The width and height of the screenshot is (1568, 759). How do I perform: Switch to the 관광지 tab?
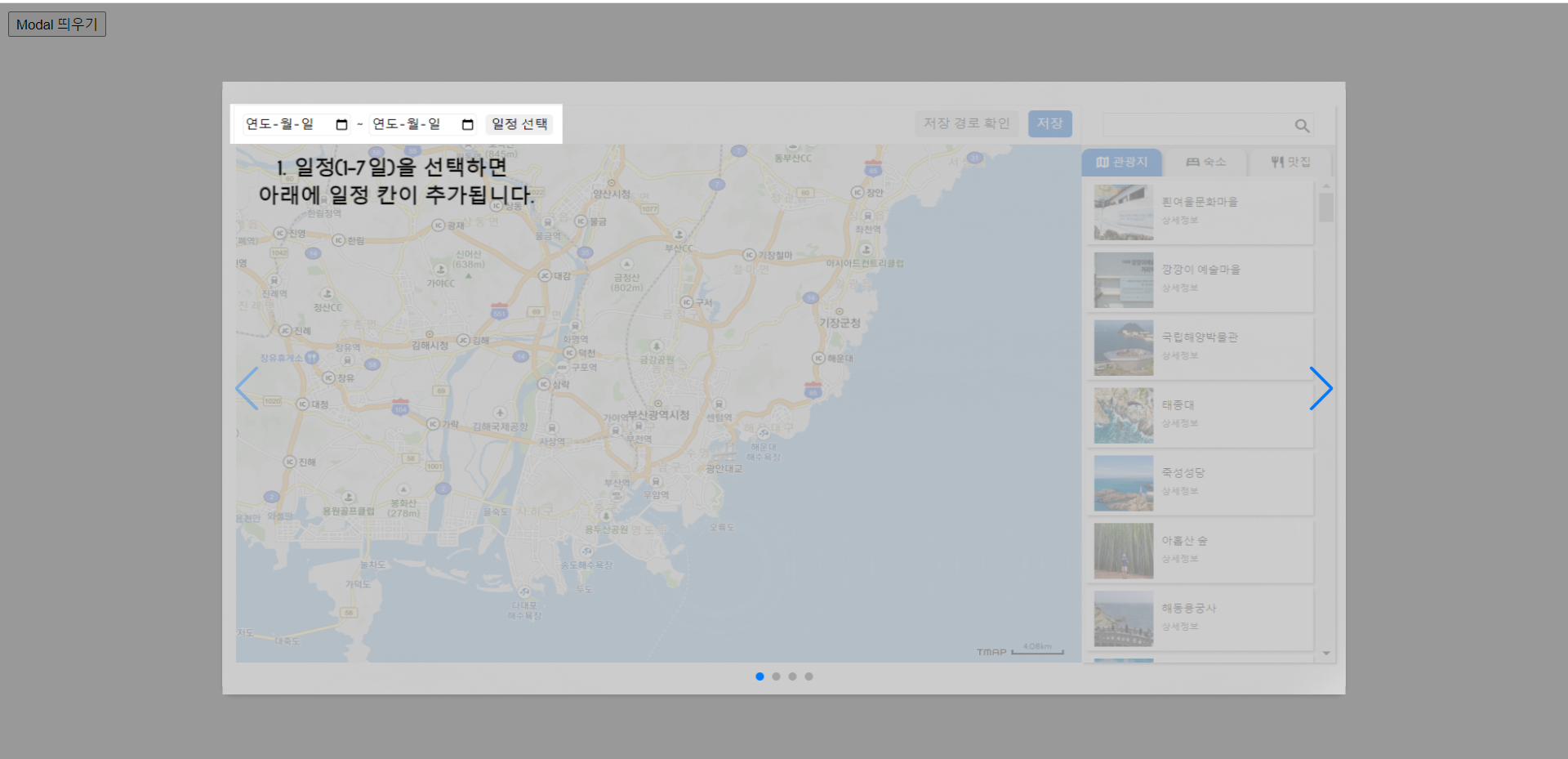click(1122, 162)
